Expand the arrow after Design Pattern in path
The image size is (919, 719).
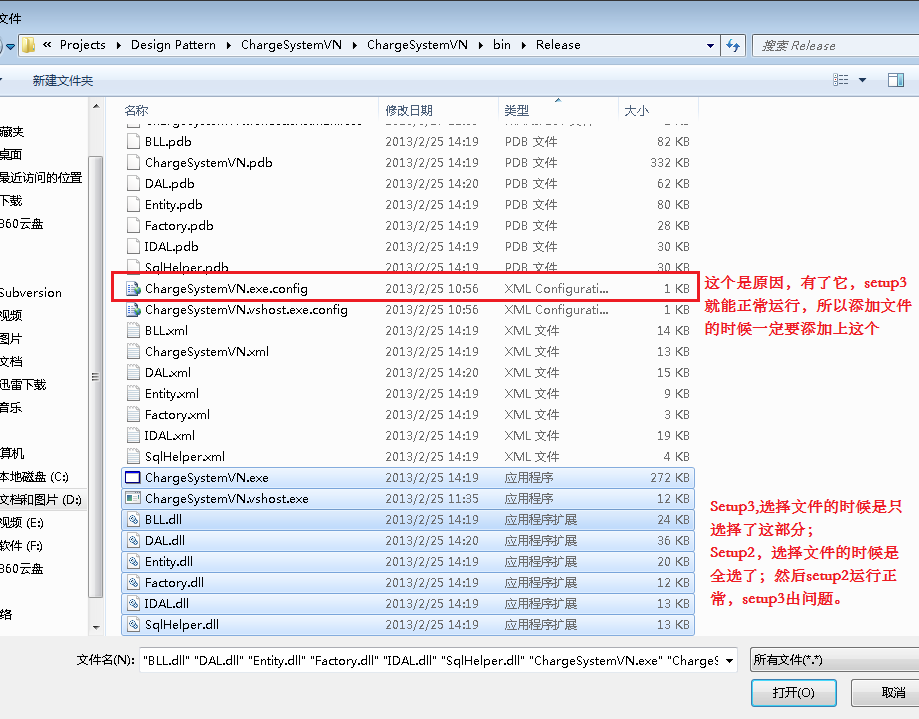(229, 45)
